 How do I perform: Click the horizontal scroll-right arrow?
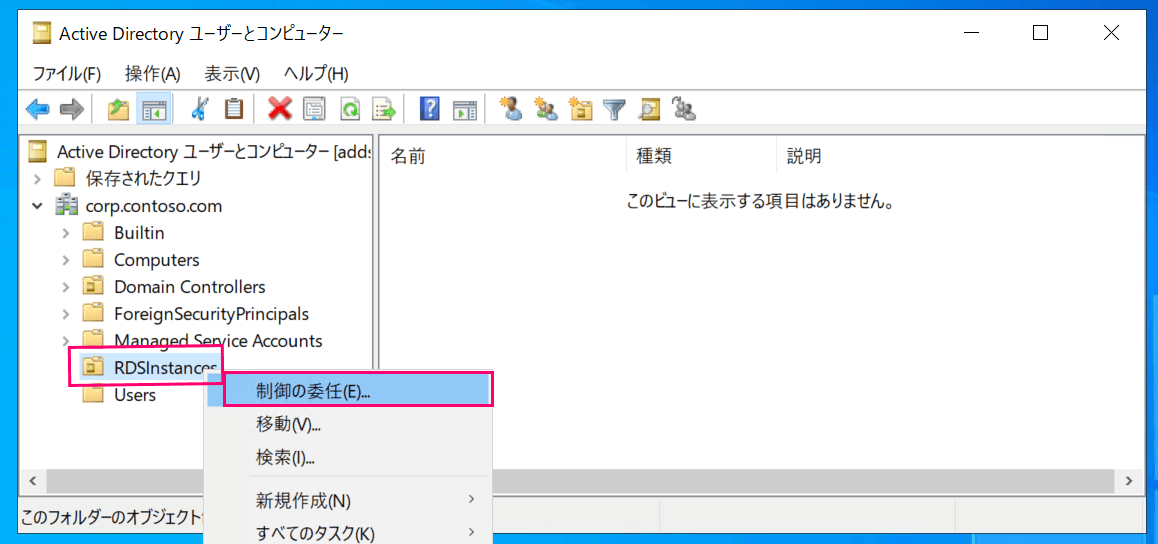(1128, 481)
